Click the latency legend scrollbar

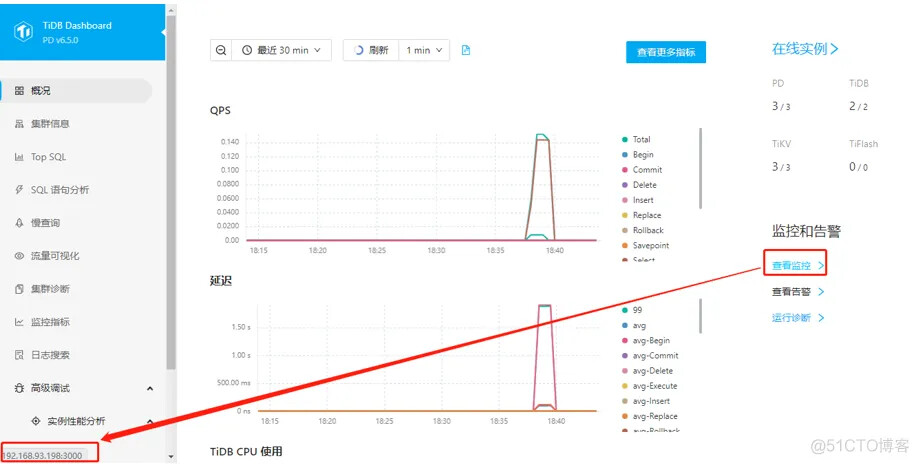click(700, 316)
